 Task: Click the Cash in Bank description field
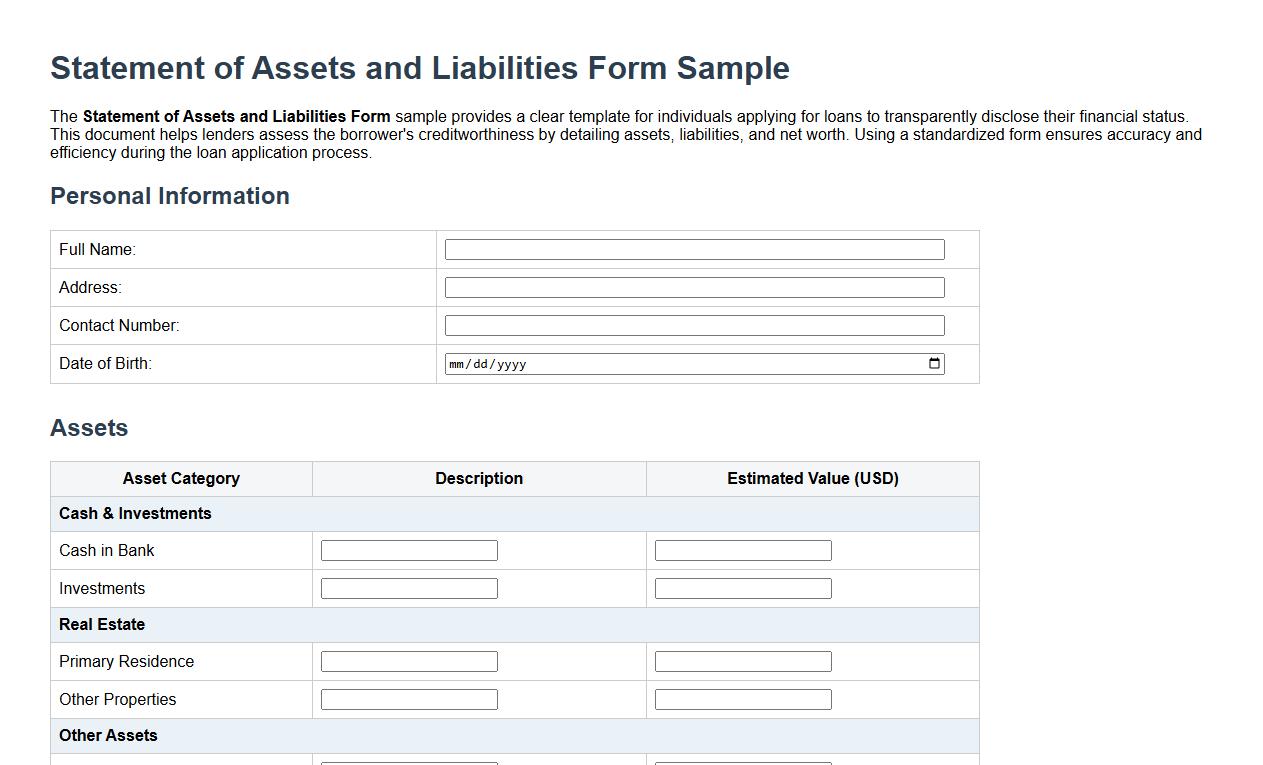(x=408, y=549)
